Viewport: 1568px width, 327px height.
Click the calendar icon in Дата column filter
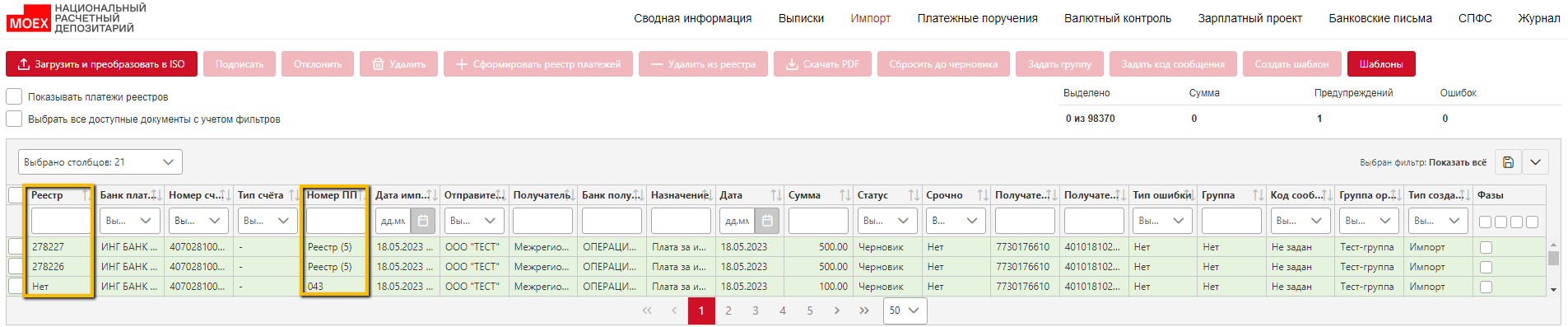(x=766, y=221)
